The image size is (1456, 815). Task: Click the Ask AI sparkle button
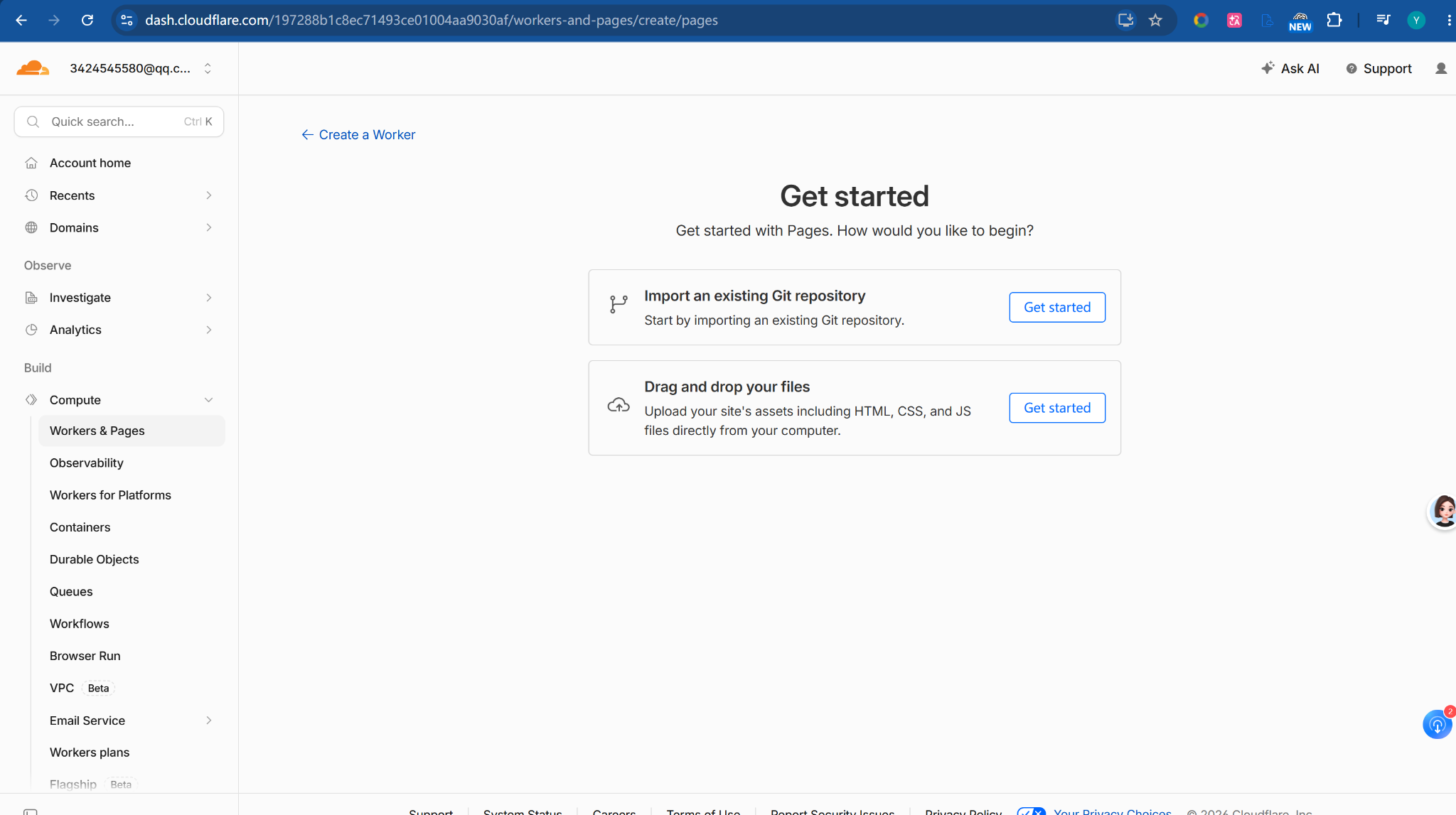tap(1290, 68)
